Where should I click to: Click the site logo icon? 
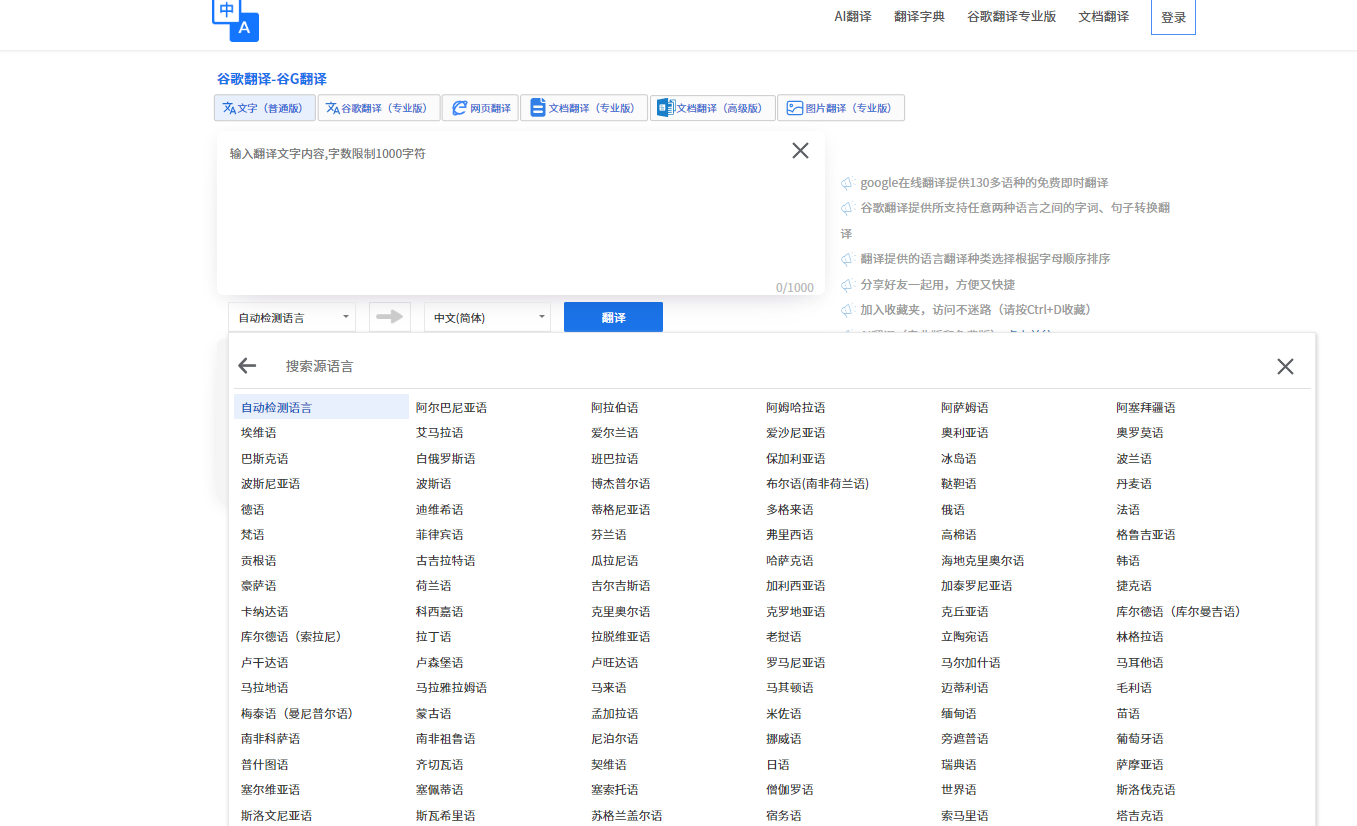tap(236, 20)
